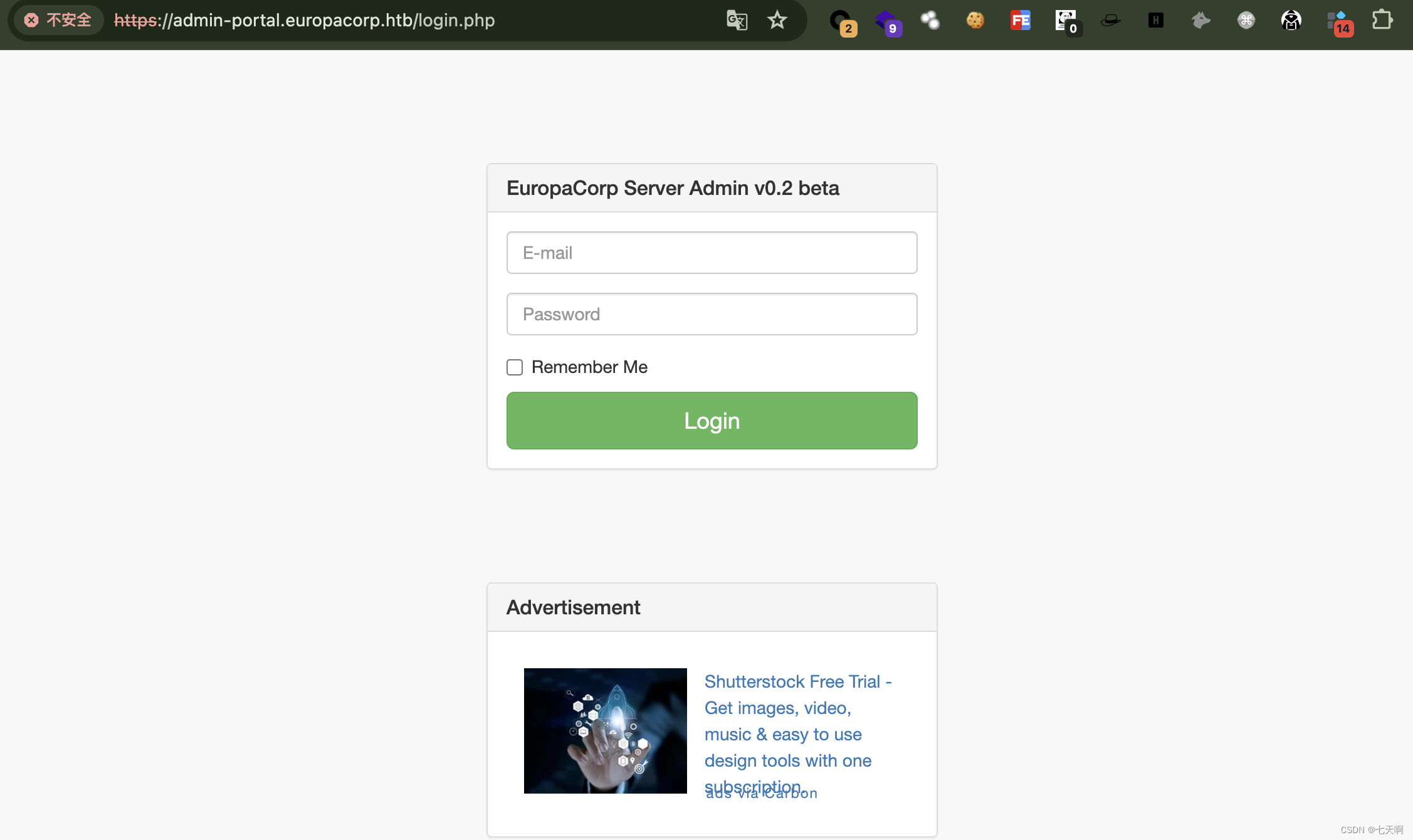Click the 'EuropaCorp Server Admin v0.2 beta' heading
Viewport: 1413px width, 840px height.
coord(673,188)
